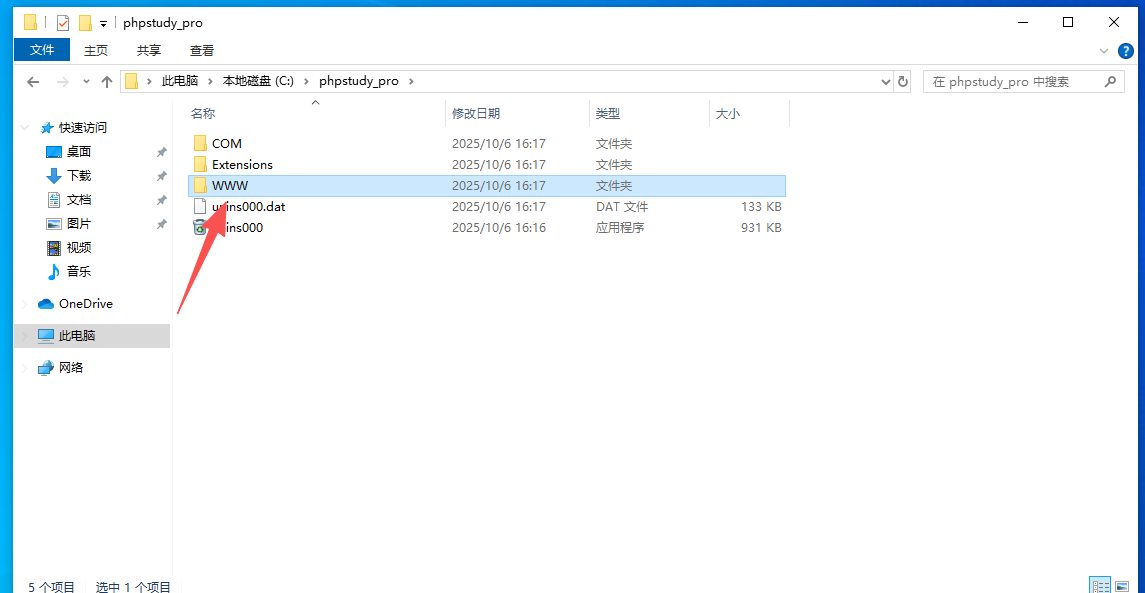Open the COM folder icon
The width and height of the screenshot is (1145, 593).
tap(200, 143)
